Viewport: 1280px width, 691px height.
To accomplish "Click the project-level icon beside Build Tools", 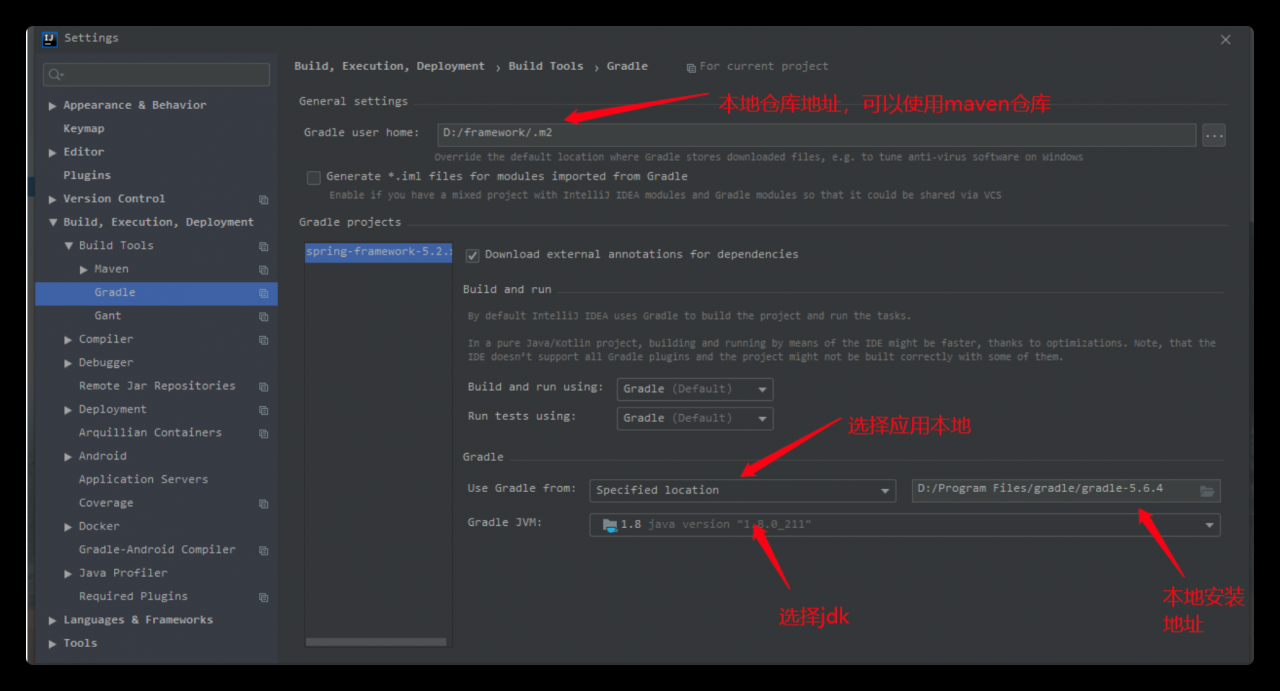I will (x=264, y=246).
